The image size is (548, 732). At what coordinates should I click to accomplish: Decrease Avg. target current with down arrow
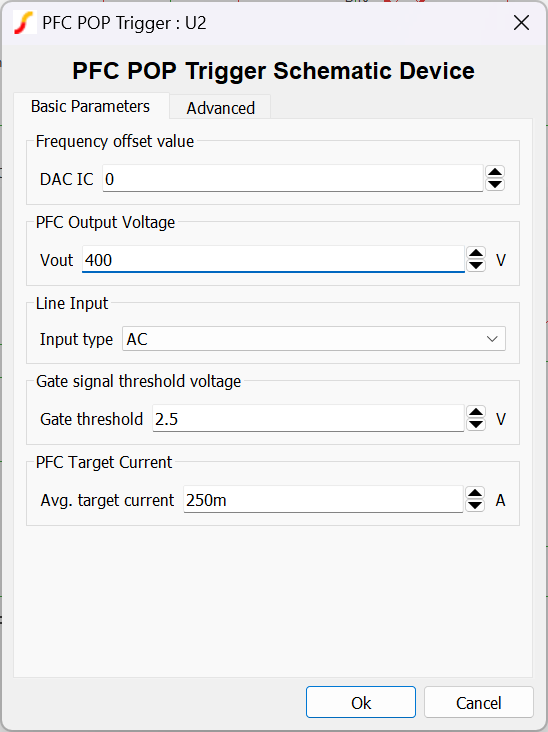pyautogui.click(x=475, y=505)
